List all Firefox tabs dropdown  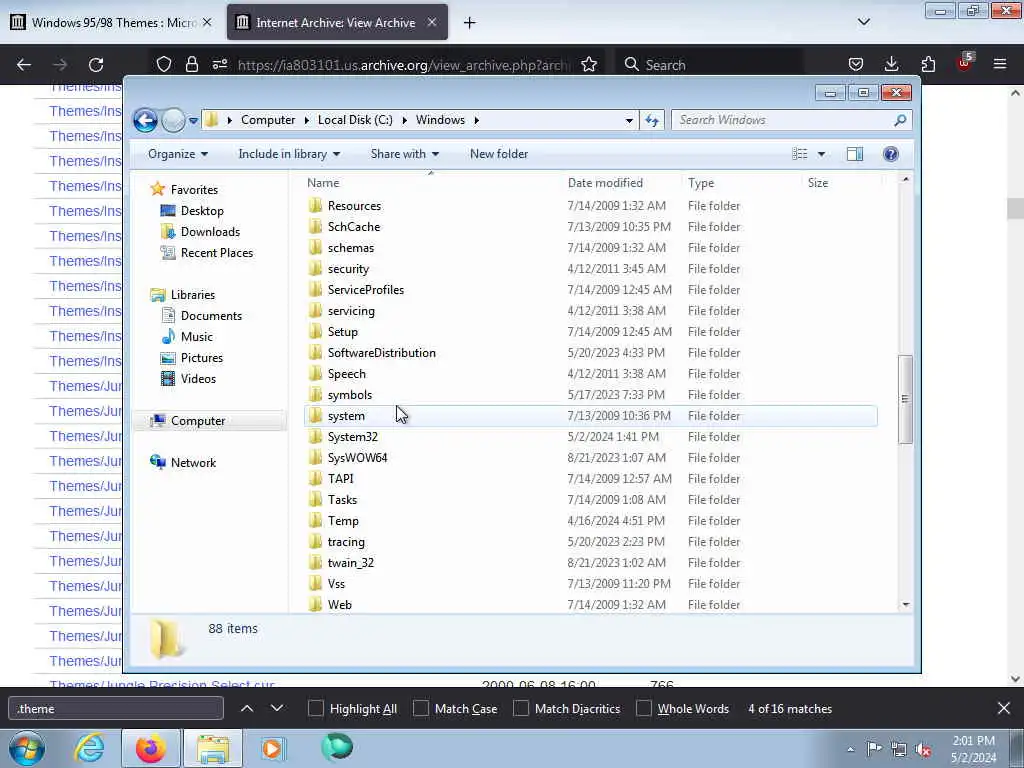pyautogui.click(x=864, y=22)
